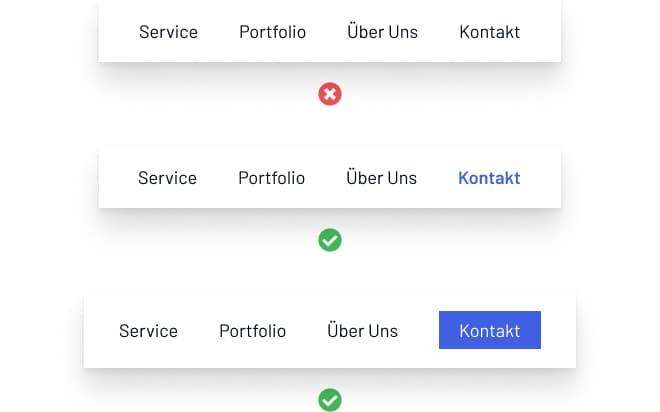Click the red cross error icon
Viewport: 660px width, 412px height.
click(x=330, y=94)
